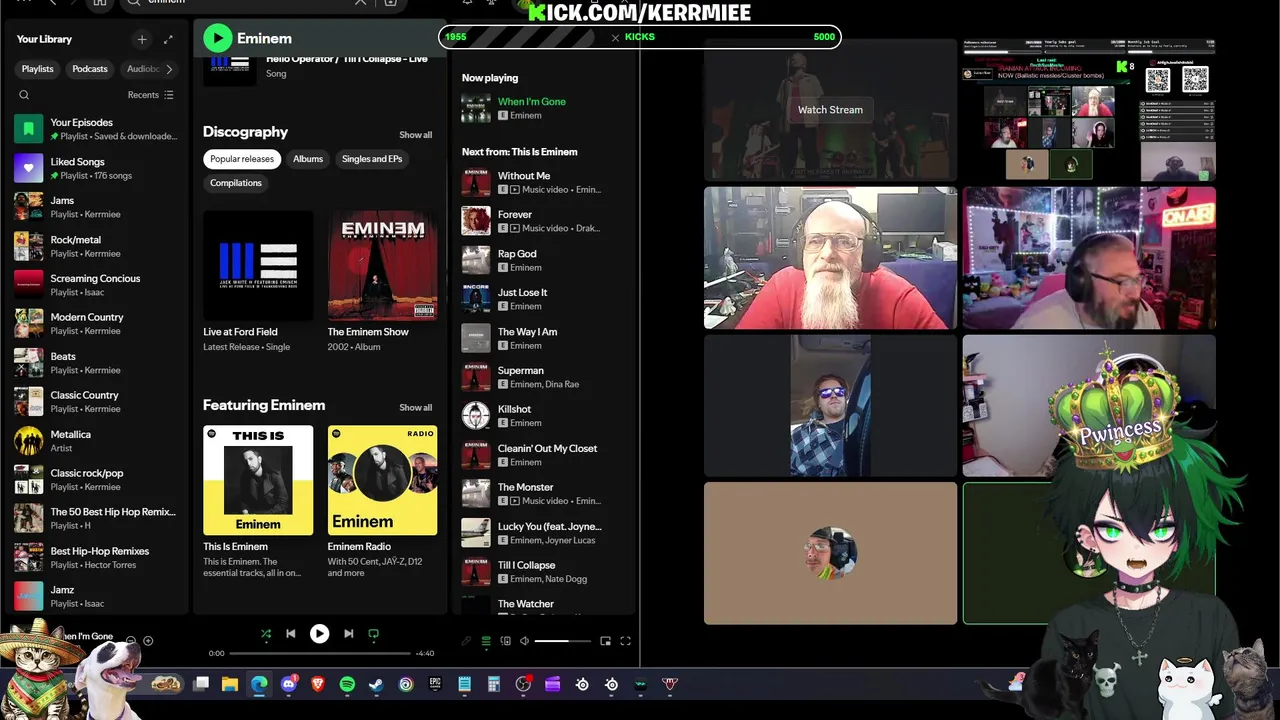
Task: Open the Modern Country playlist
Action: pos(97,324)
